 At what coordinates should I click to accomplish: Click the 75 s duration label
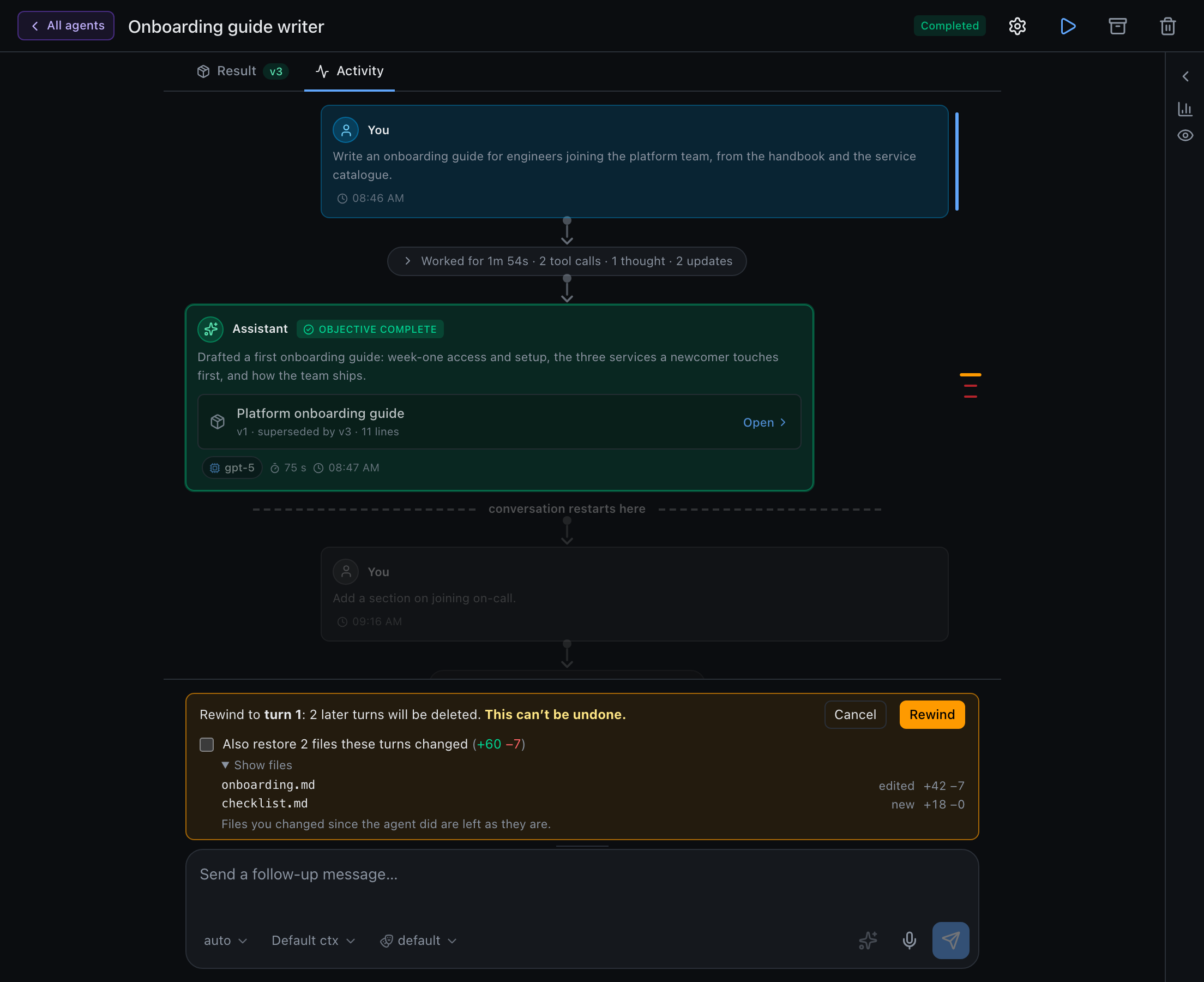(x=288, y=468)
